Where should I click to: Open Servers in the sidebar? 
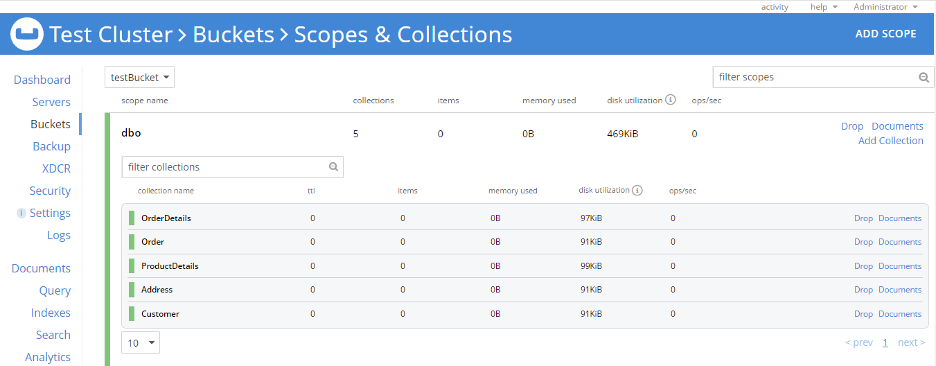tap(51, 102)
